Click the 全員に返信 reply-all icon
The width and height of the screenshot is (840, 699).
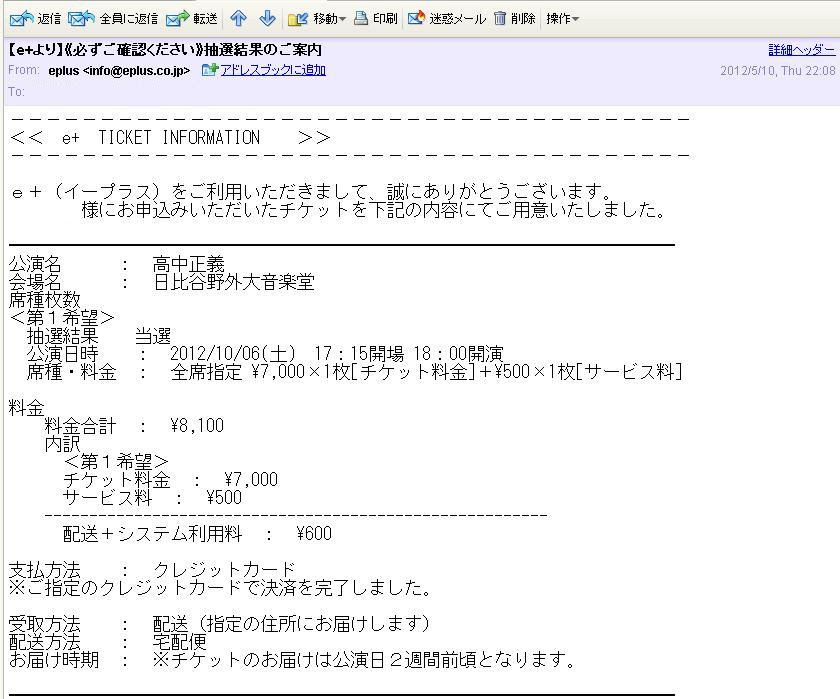(x=81, y=19)
